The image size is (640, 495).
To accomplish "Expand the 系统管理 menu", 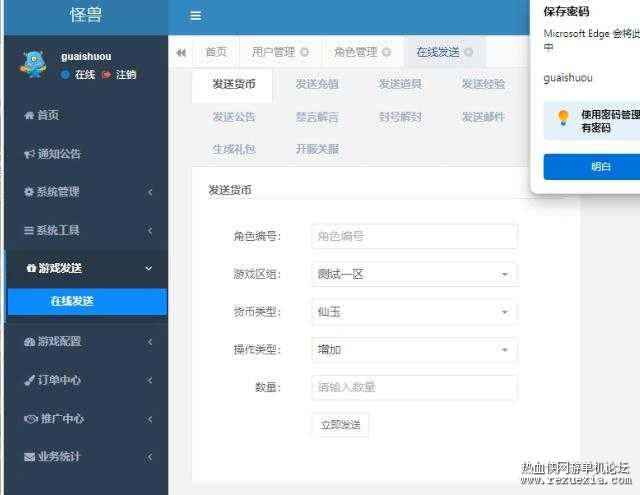I will (x=87, y=192).
